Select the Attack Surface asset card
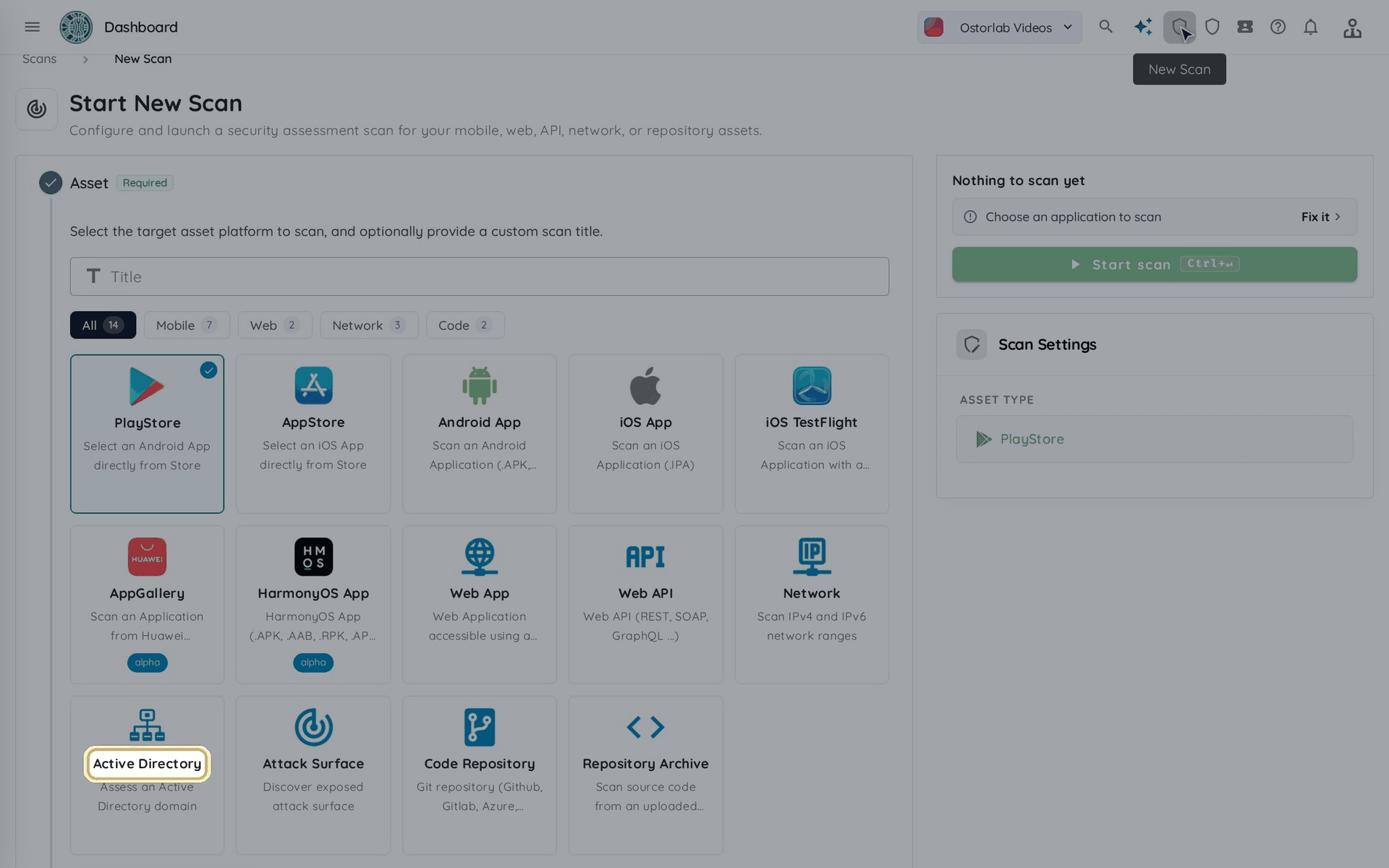Image resolution: width=1389 pixels, height=868 pixels. click(313, 775)
